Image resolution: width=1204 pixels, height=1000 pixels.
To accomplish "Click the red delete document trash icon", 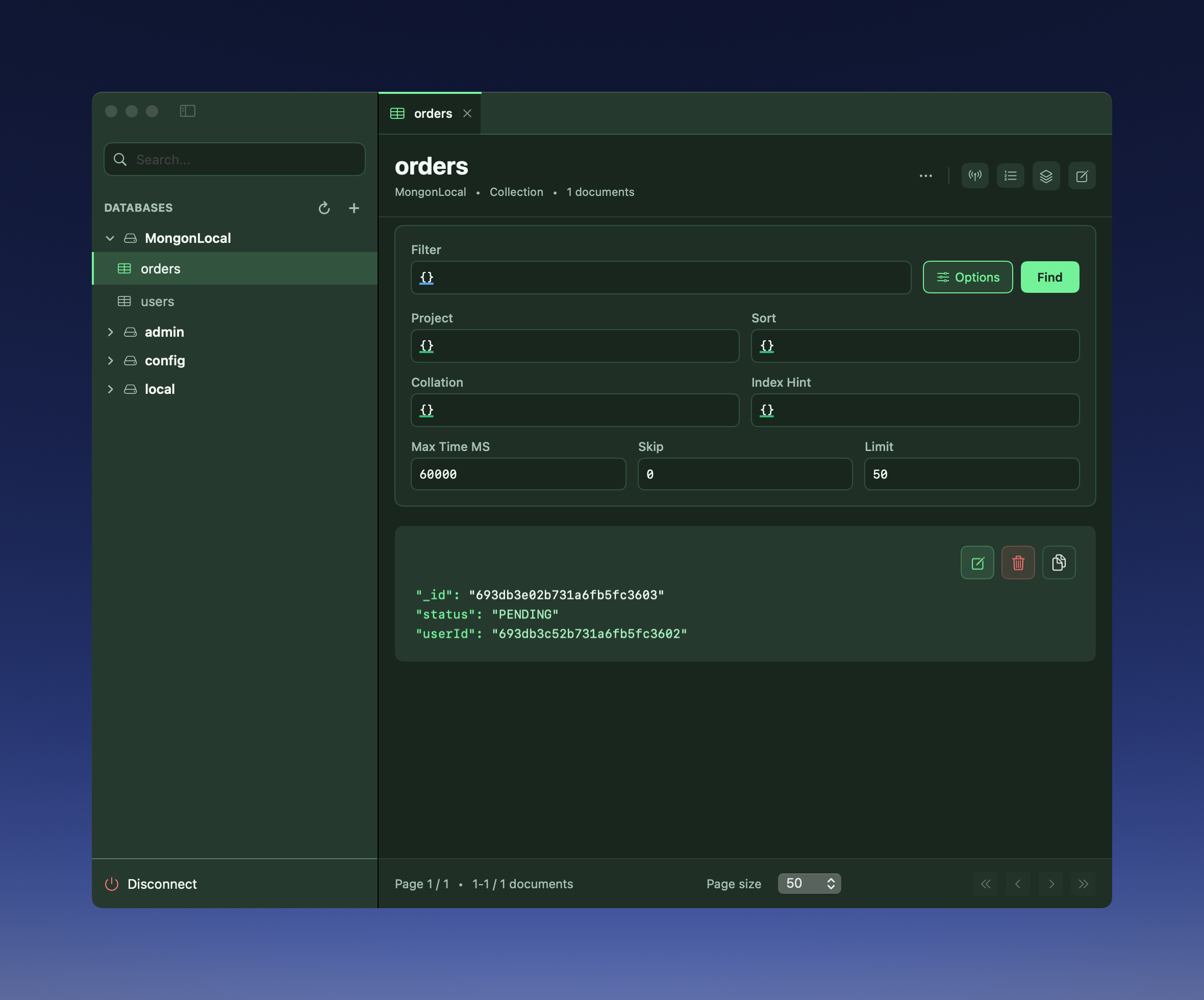I will (1018, 562).
